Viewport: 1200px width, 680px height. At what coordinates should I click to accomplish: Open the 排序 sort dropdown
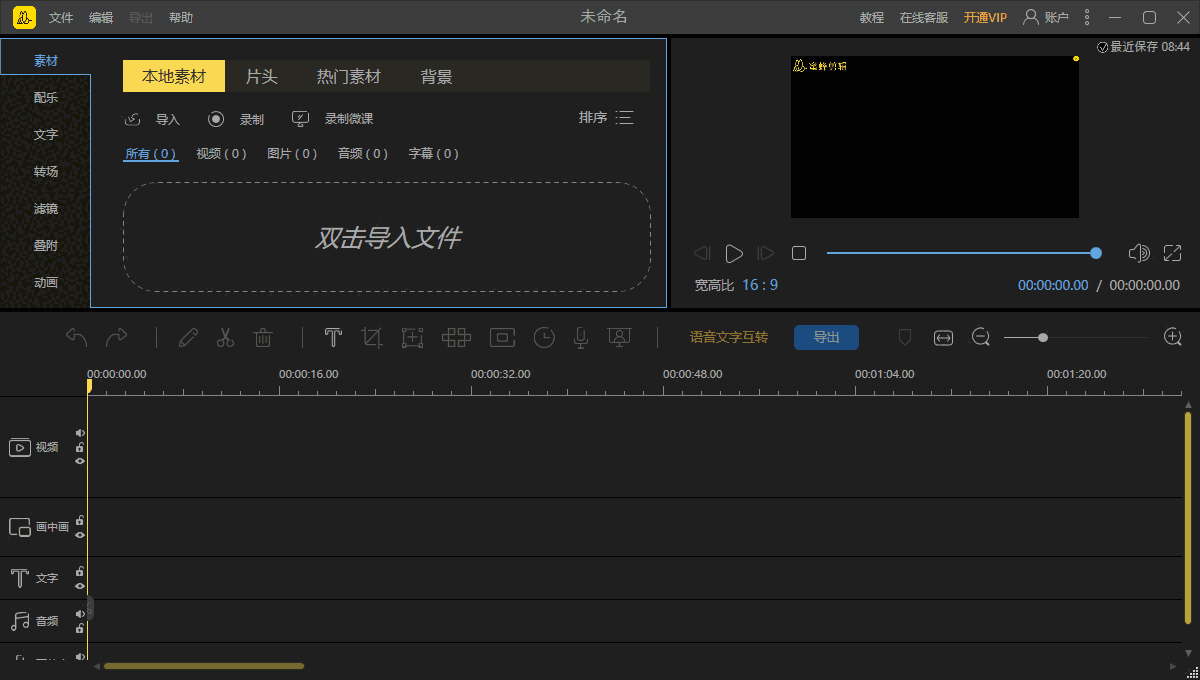[x=606, y=118]
